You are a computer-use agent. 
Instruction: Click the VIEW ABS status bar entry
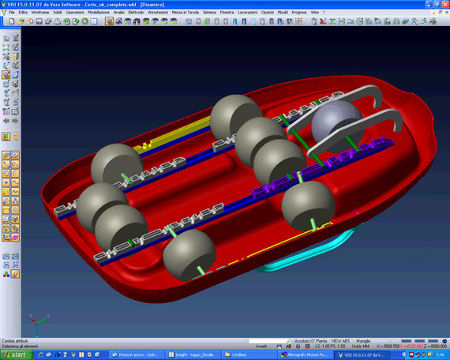[340, 341]
